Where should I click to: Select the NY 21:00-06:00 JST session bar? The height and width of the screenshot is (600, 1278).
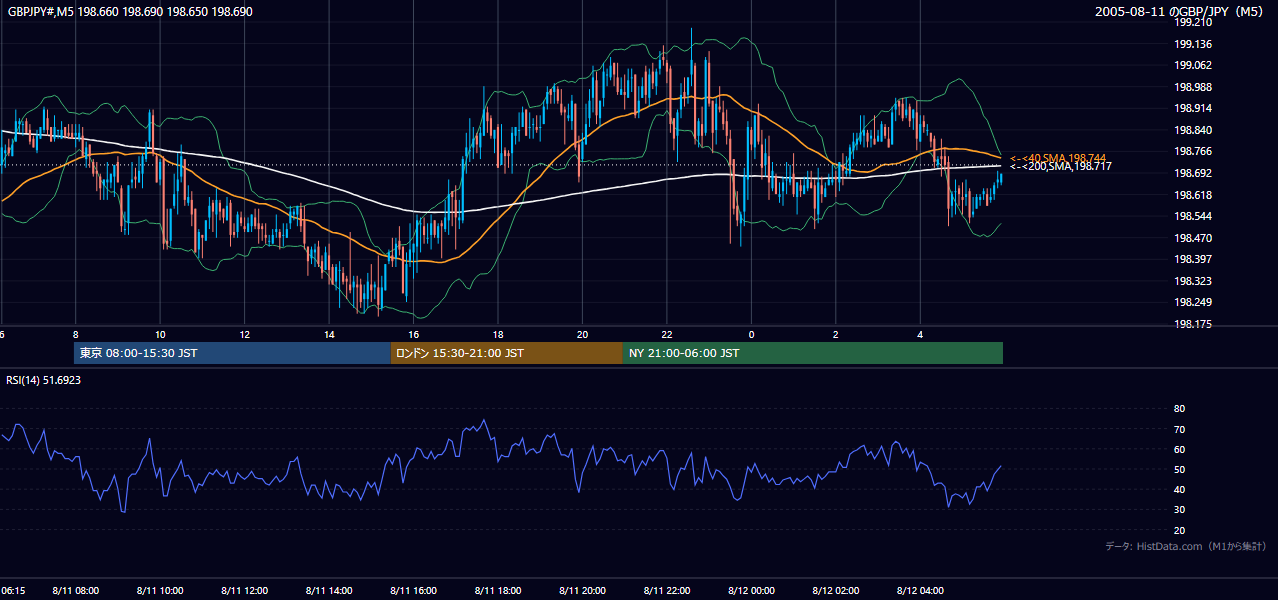point(813,353)
